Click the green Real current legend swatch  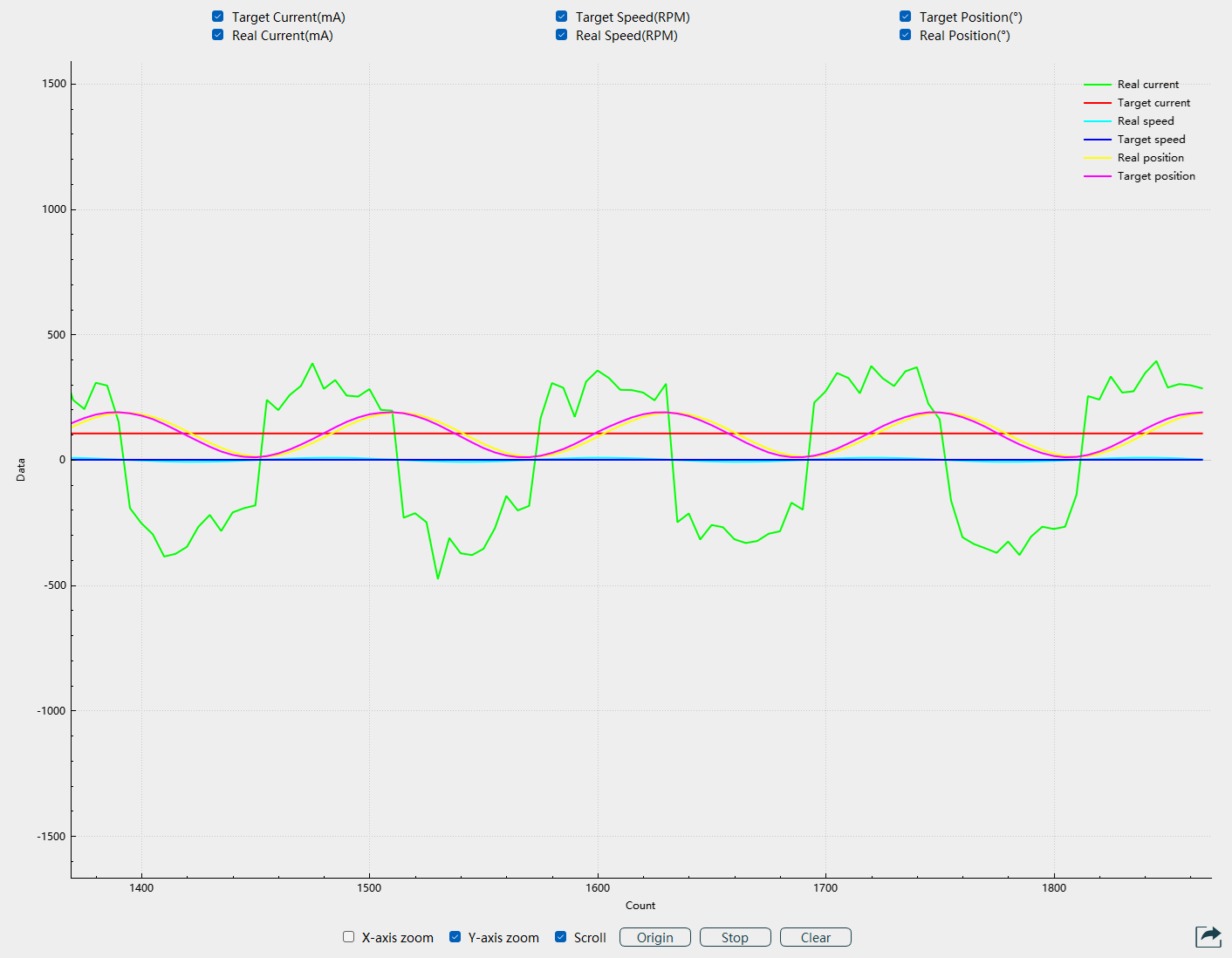pyautogui.click(x=1098, y=85)
